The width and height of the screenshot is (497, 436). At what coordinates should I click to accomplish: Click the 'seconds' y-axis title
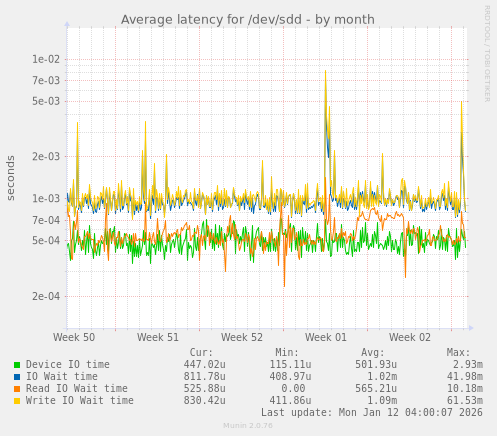coord(11,178)
